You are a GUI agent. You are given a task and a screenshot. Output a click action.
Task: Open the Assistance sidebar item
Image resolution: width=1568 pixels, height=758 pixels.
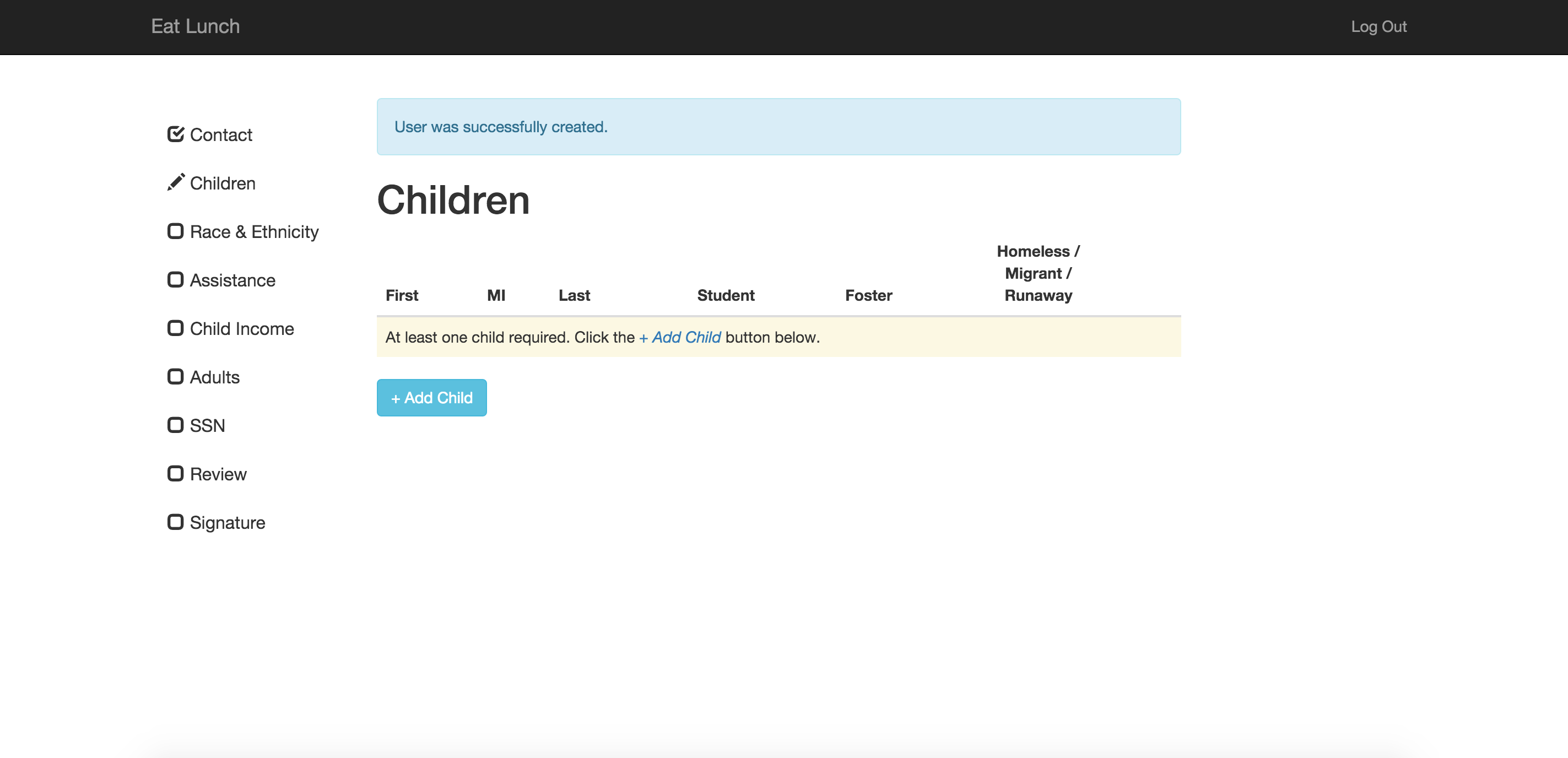click(x=232, y=280)
